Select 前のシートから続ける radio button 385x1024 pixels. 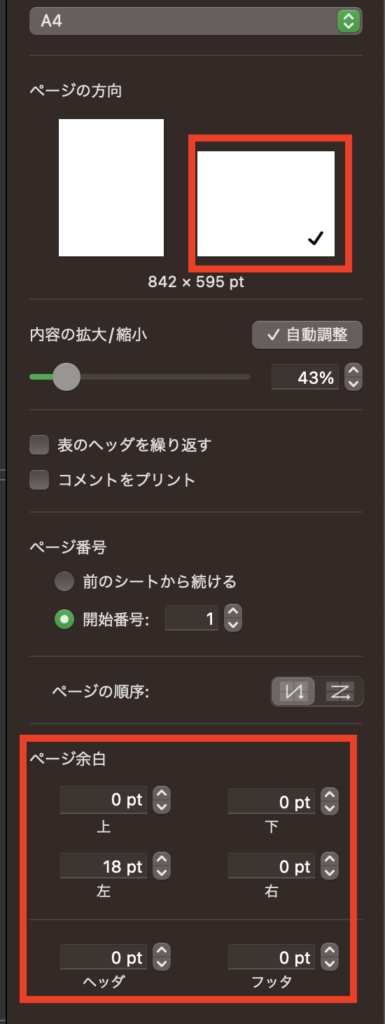pyautogui.click(x=64, y=581)
